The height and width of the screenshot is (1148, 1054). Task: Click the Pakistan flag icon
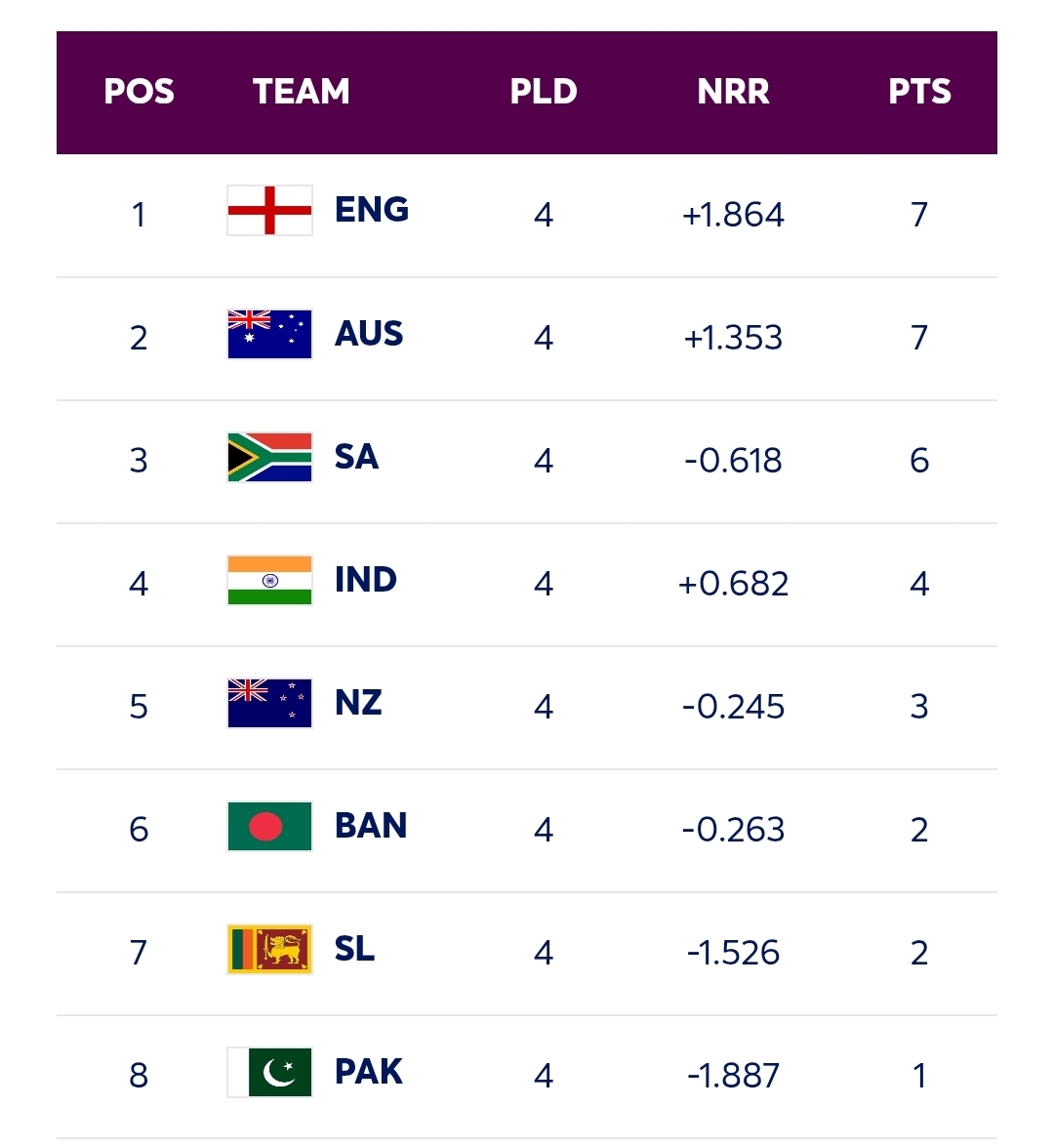(269, 1073)
